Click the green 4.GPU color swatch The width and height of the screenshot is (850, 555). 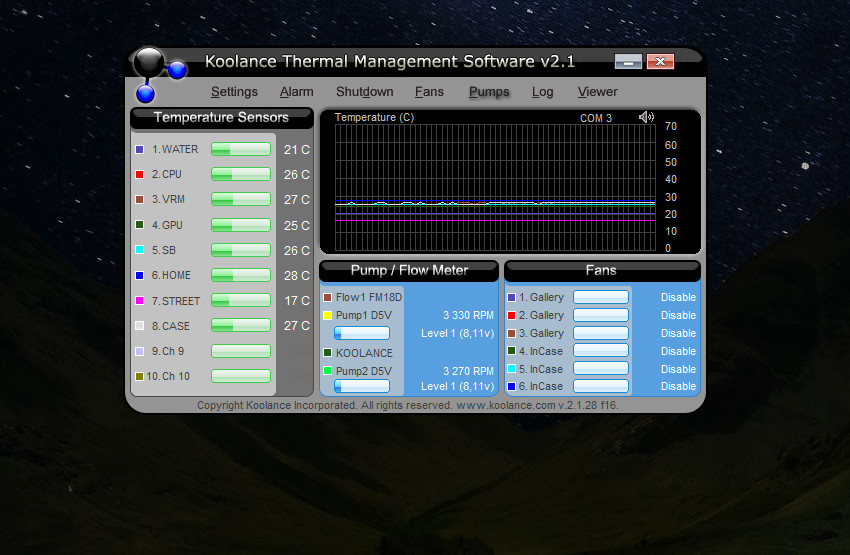click(x=139, y=224)
